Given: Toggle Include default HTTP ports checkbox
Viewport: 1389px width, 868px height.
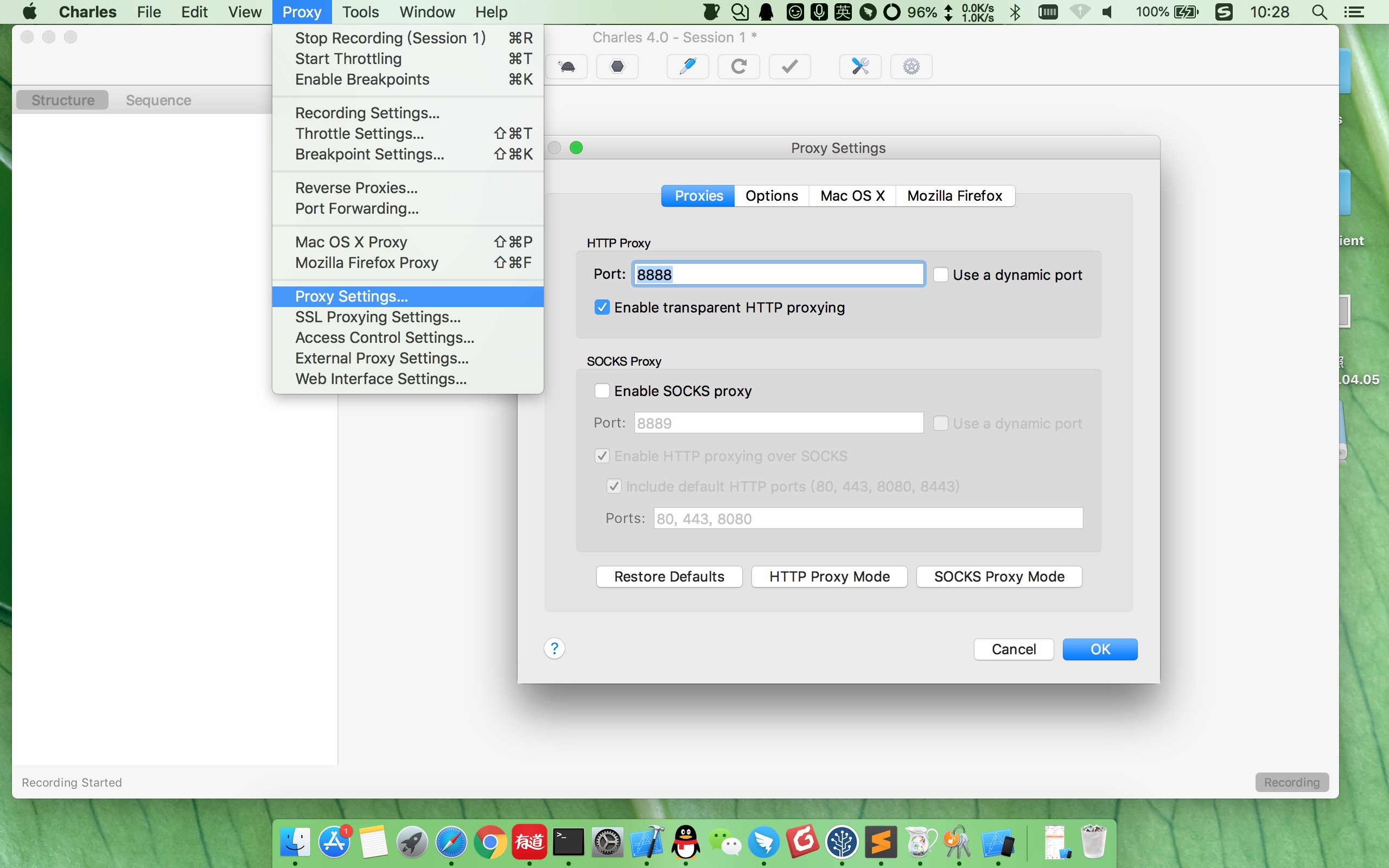Looking at the screenshot, I should tap(614, 486).
